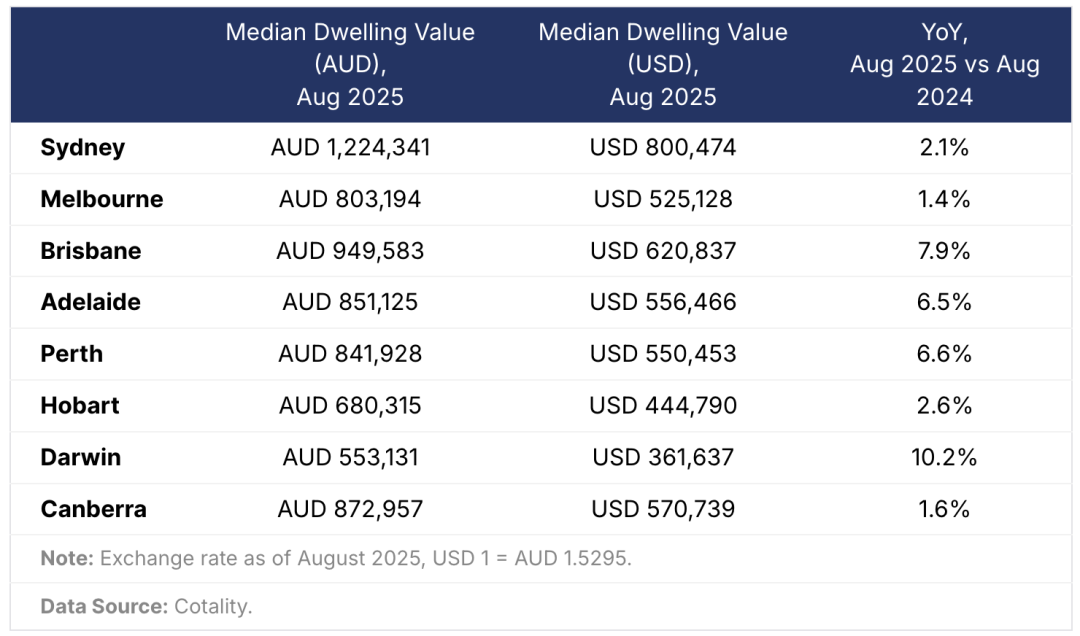
Task: Click the Perth city name
Action: [72, 354]
